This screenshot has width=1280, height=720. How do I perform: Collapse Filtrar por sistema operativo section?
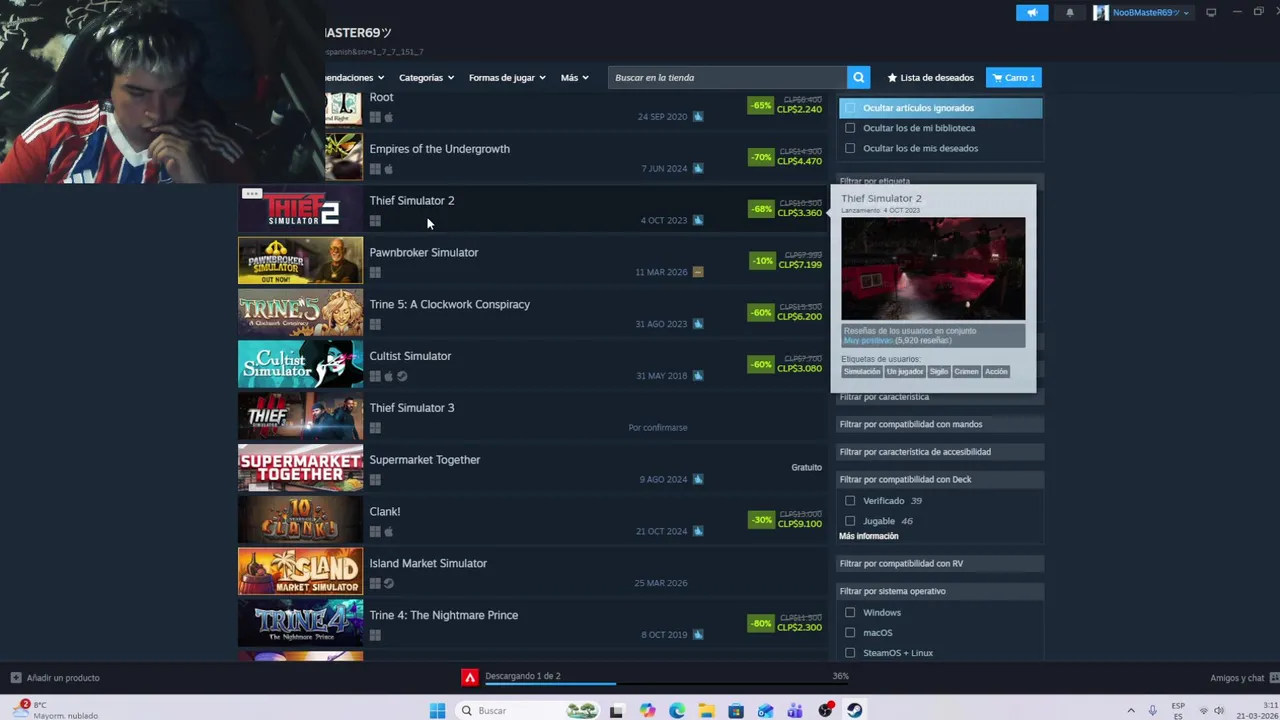point(940,591)
